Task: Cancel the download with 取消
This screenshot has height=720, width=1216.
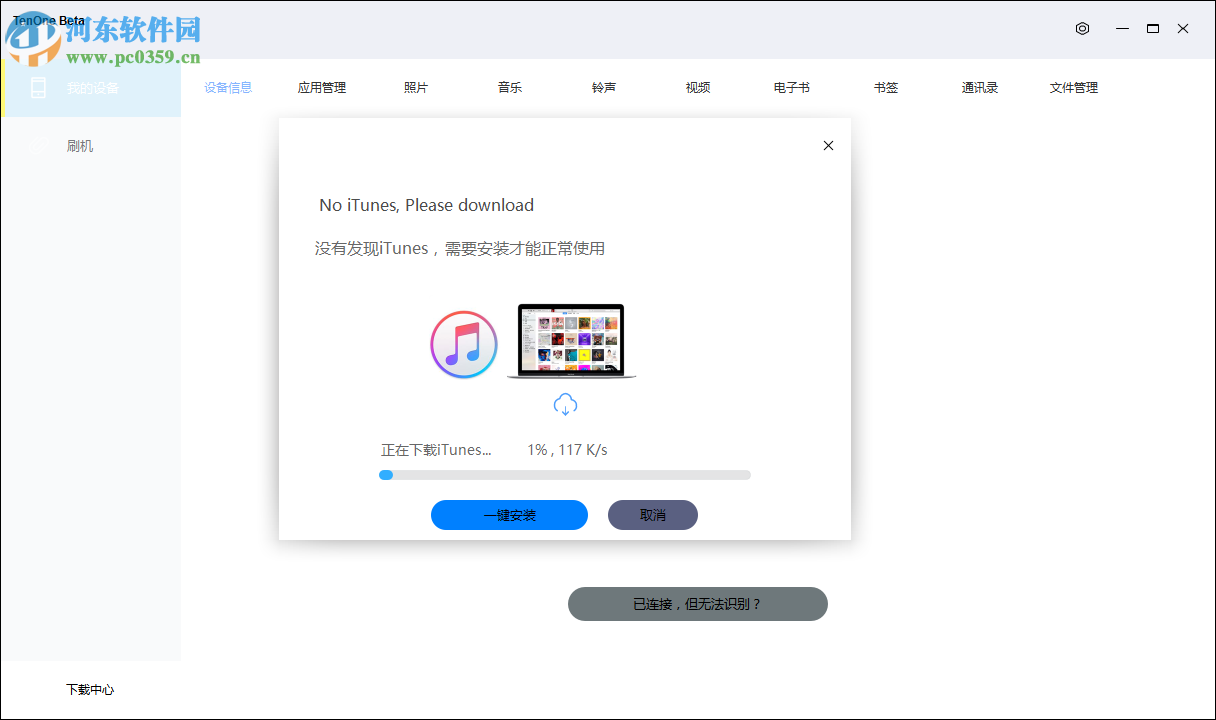Action: 652,515
